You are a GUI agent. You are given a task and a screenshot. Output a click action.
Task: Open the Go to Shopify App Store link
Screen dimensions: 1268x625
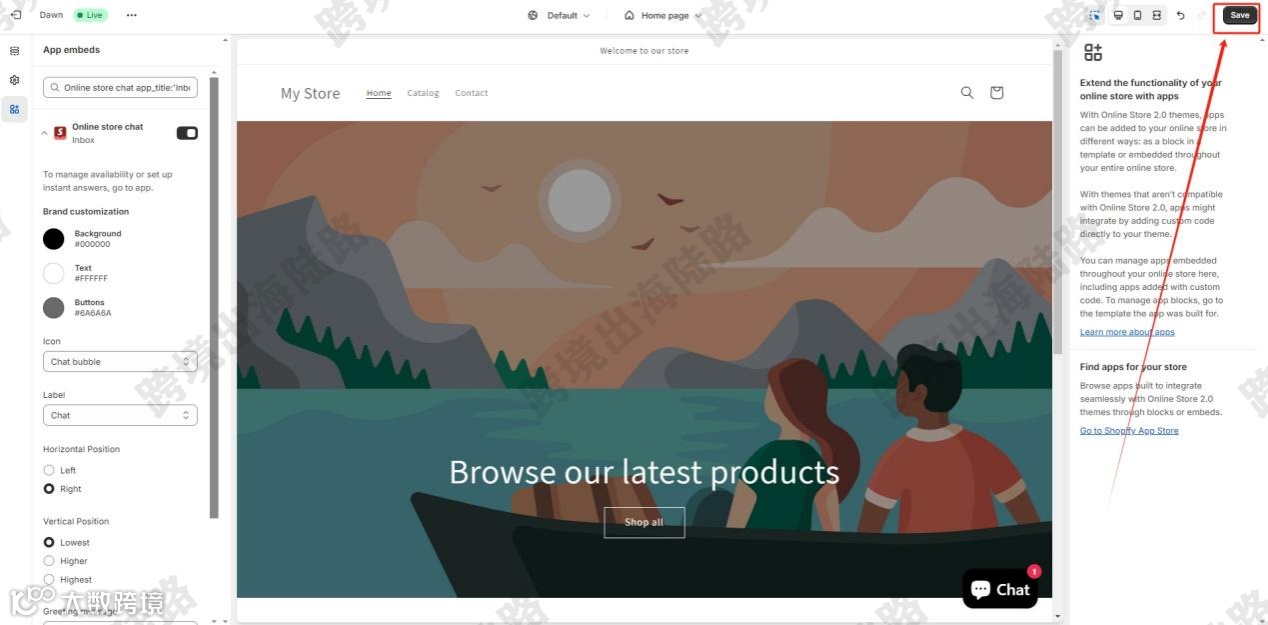pyautogui.click(x=1129, y=431)
